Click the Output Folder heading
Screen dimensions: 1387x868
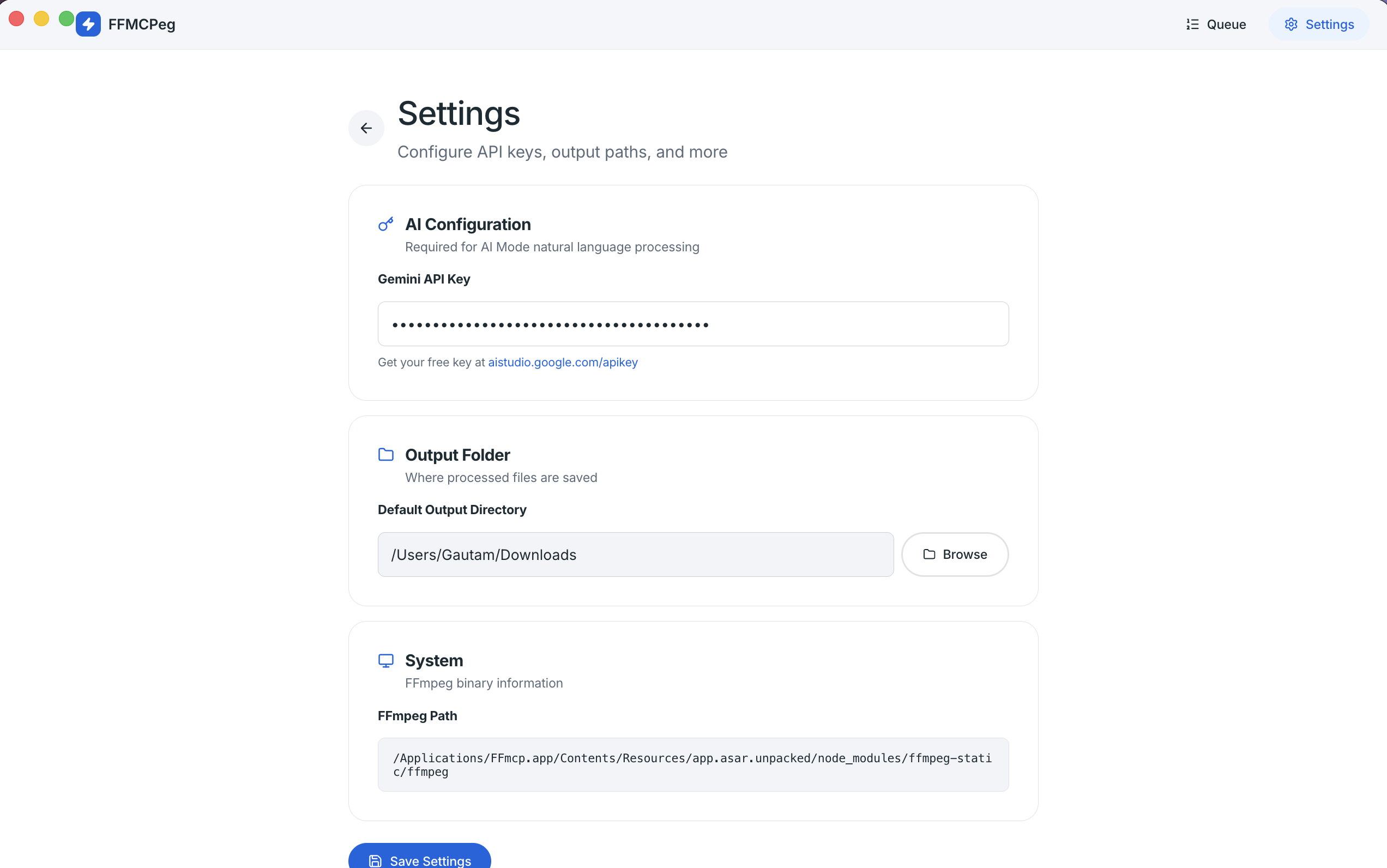click(x=457, y=455)
